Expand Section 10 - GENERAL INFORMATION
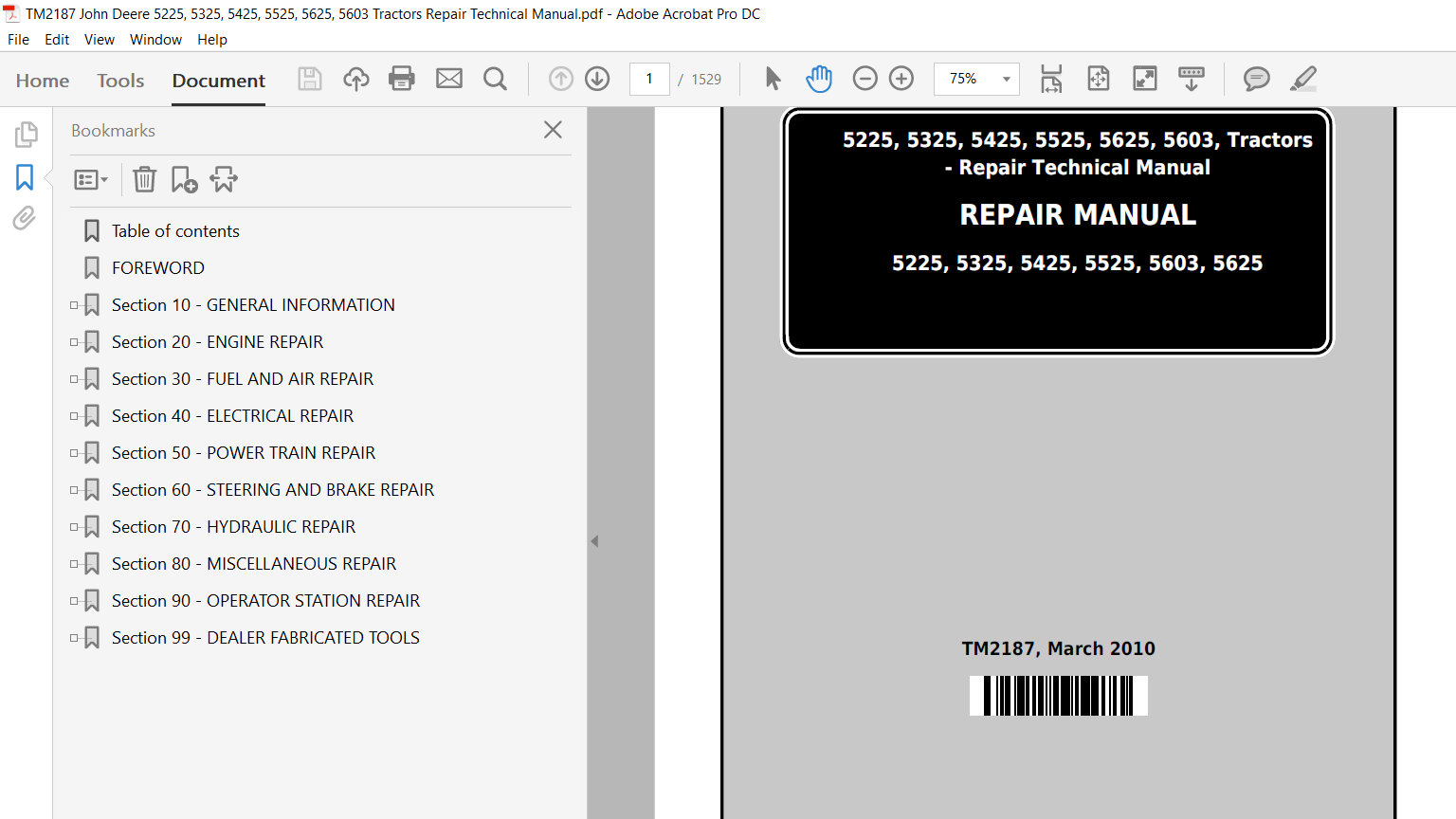Image resolution: width=1456 pixels, height=819 pixels. click(x=74, y=305)
